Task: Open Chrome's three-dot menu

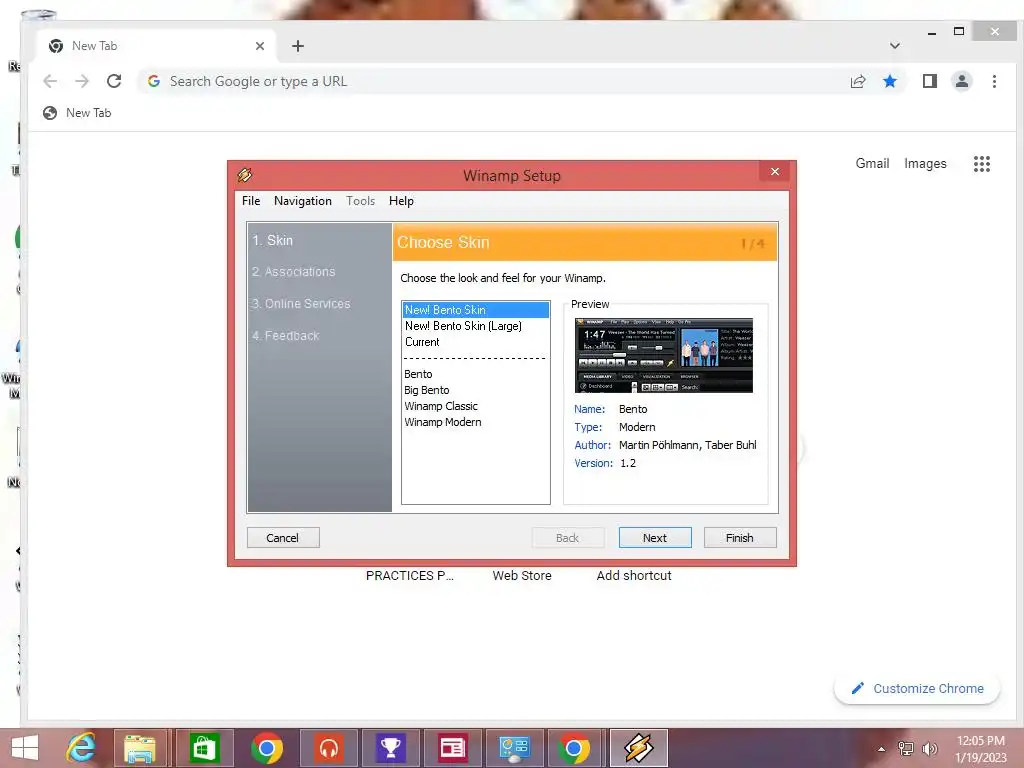Action: pos(994,81)
